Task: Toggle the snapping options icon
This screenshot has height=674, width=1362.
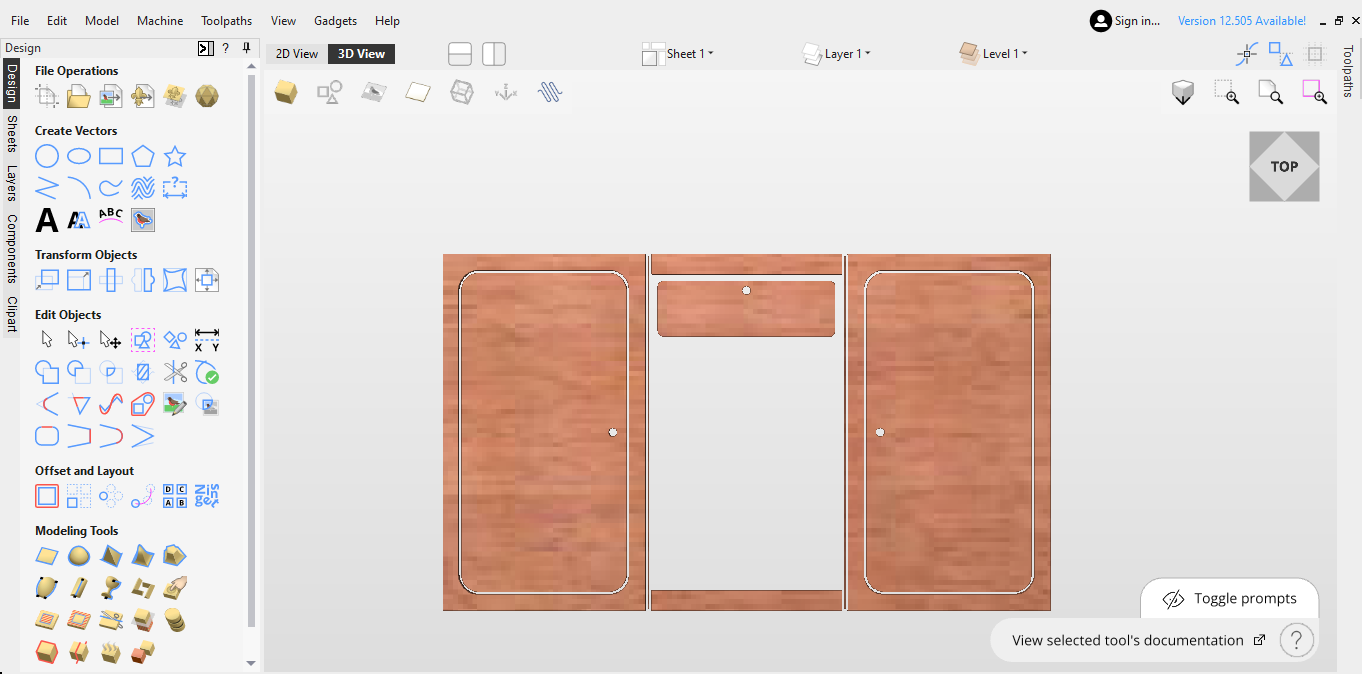Action: point(1247,54)
